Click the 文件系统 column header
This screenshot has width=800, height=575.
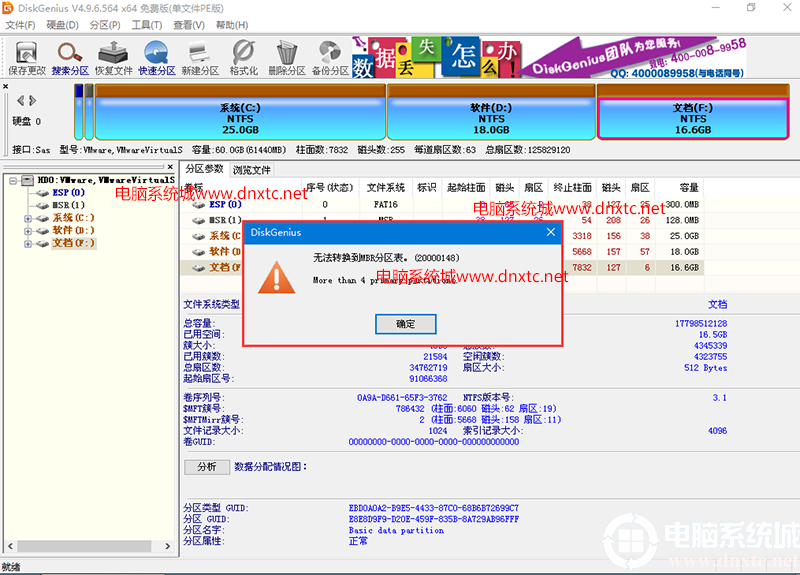click(x=386, y=188)
